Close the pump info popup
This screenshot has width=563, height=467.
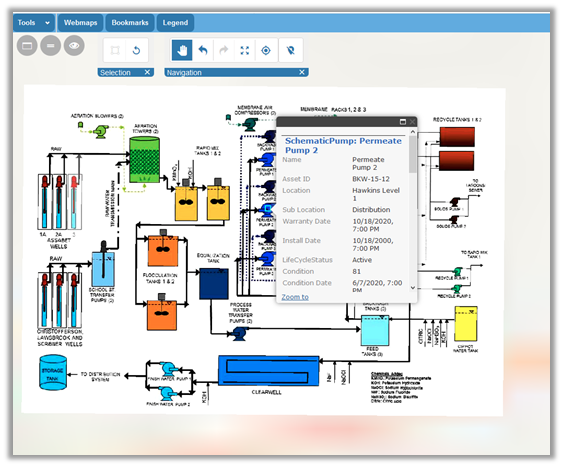pyautogui.click(x=412, y=122)
